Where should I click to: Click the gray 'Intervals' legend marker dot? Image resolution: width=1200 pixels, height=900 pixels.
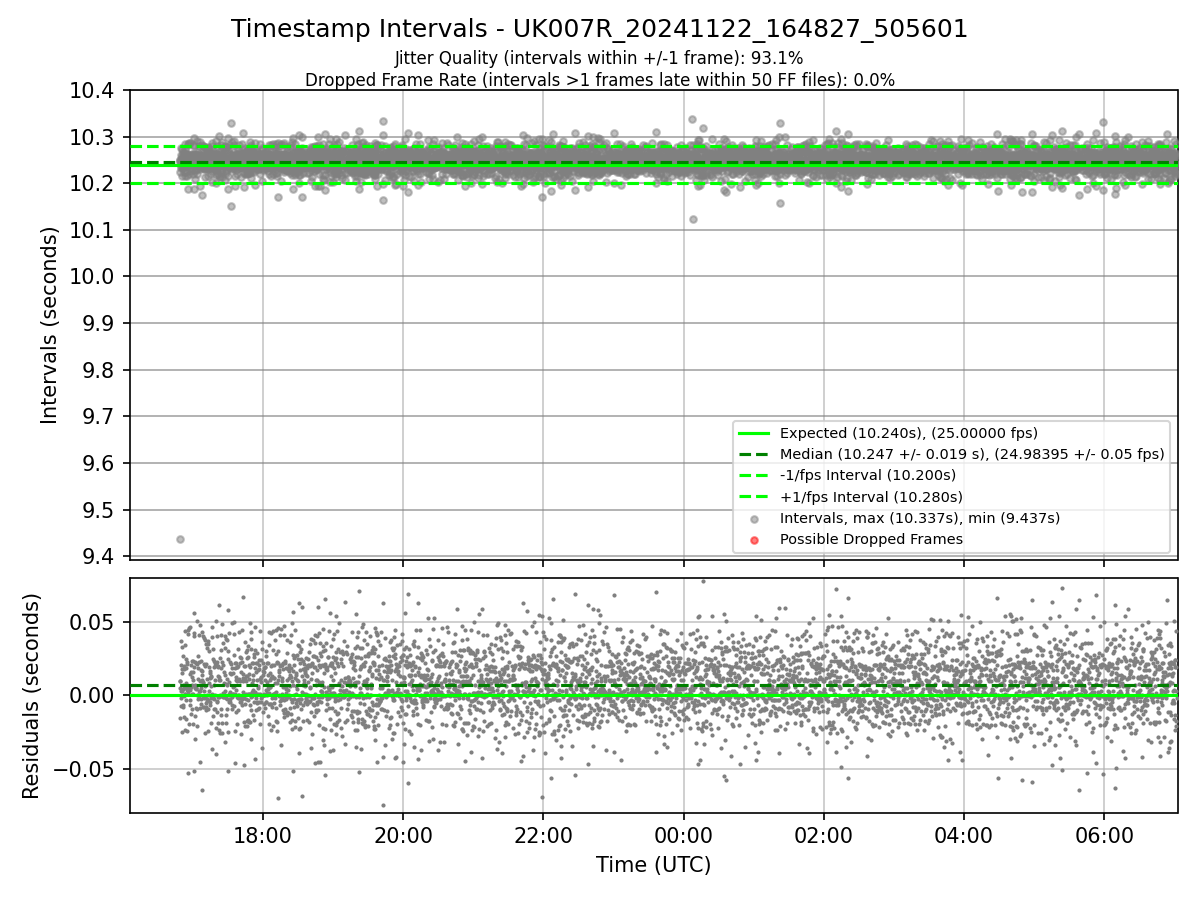(754, 519)
